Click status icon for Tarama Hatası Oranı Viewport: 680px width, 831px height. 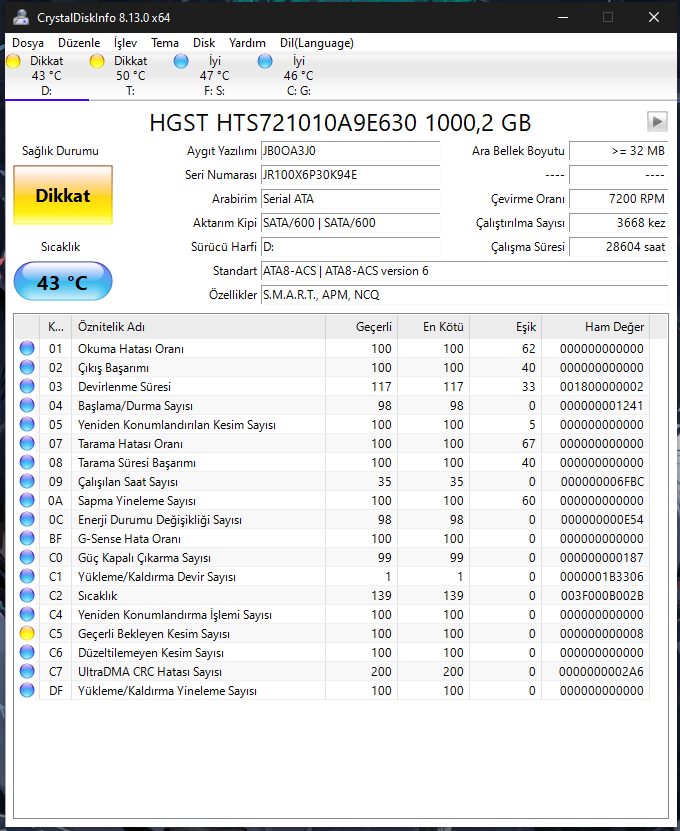click(27, 444)
